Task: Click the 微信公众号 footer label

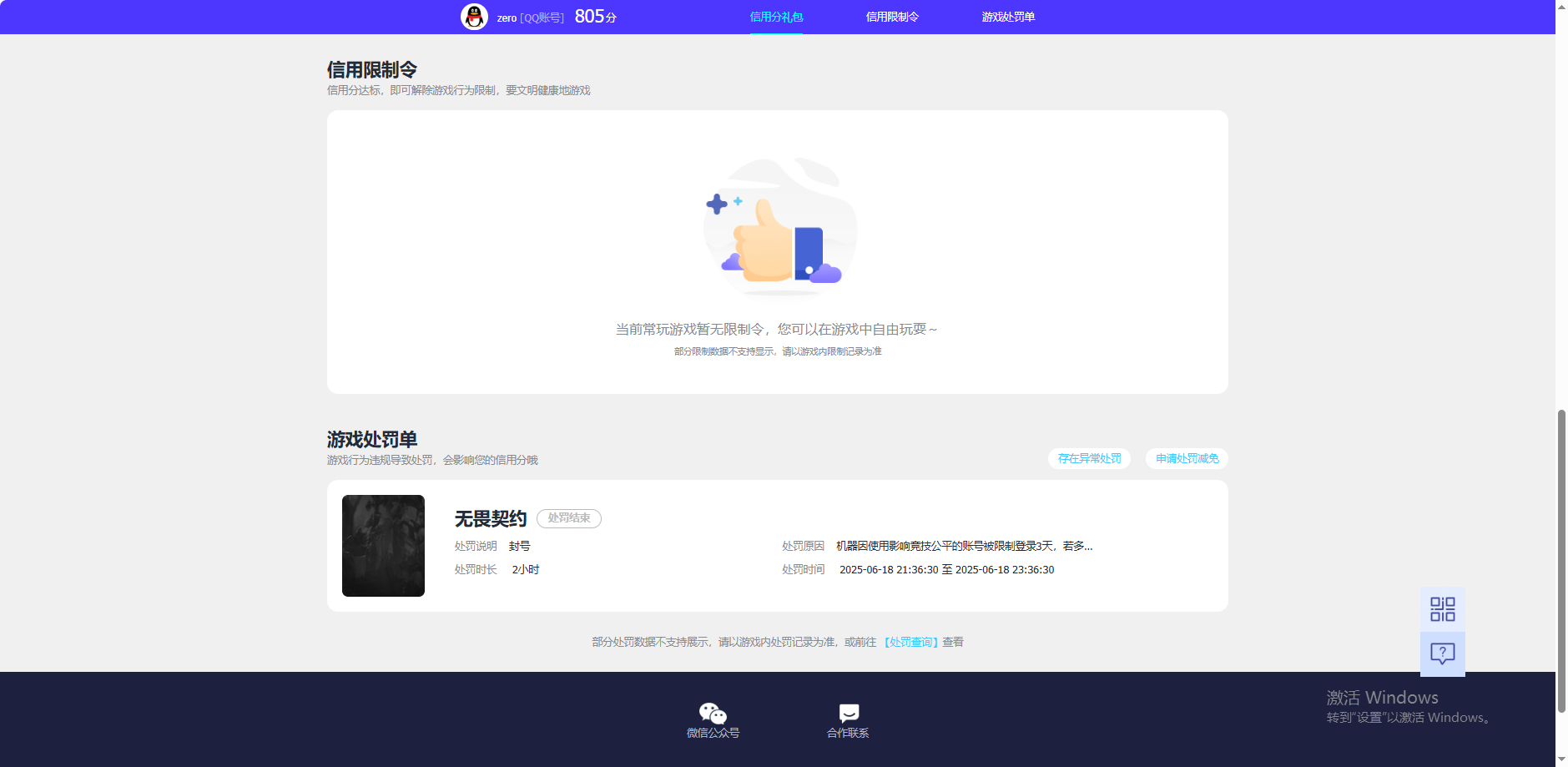Action: pos(713,733)
